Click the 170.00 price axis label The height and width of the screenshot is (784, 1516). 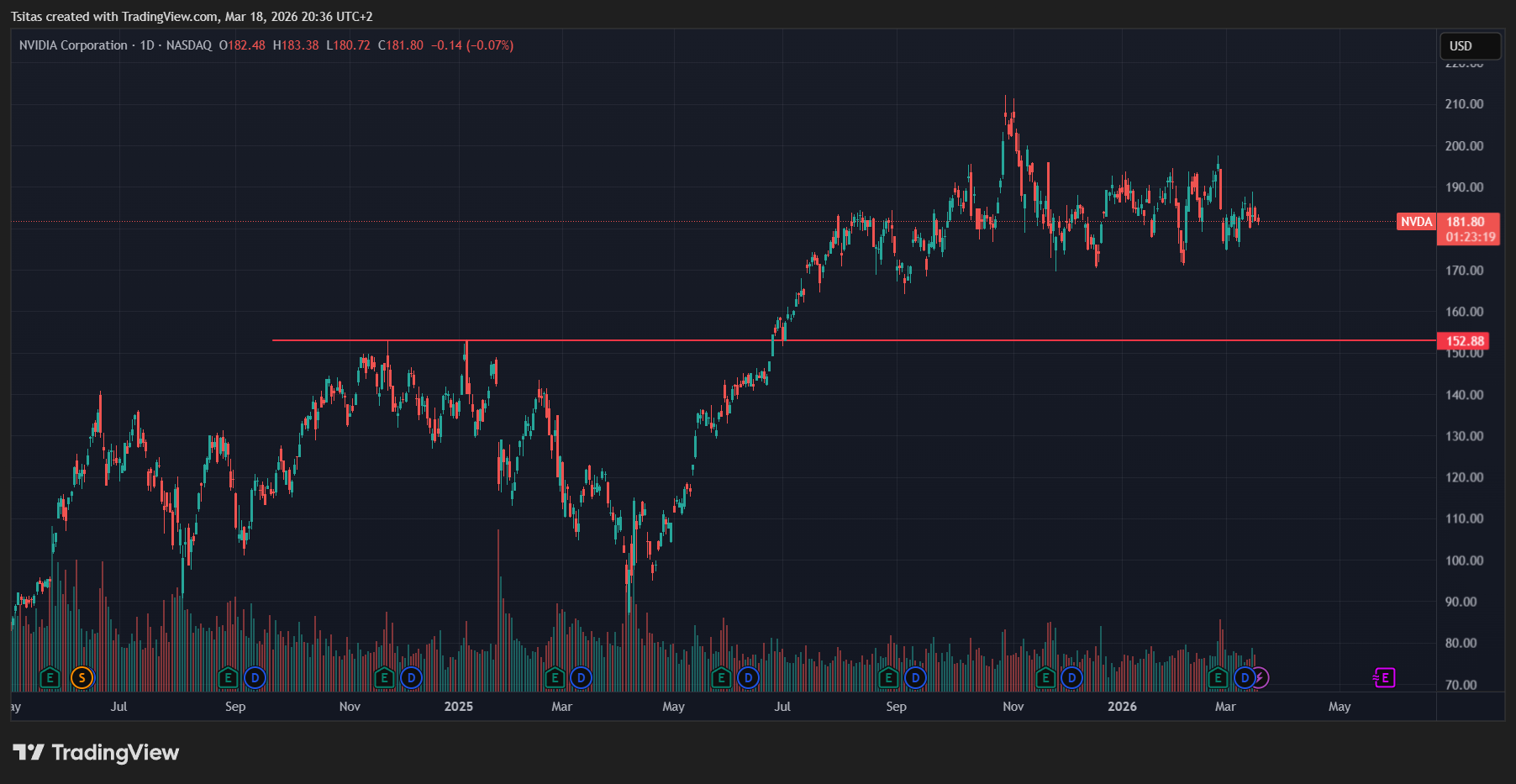coord(1464,271)
